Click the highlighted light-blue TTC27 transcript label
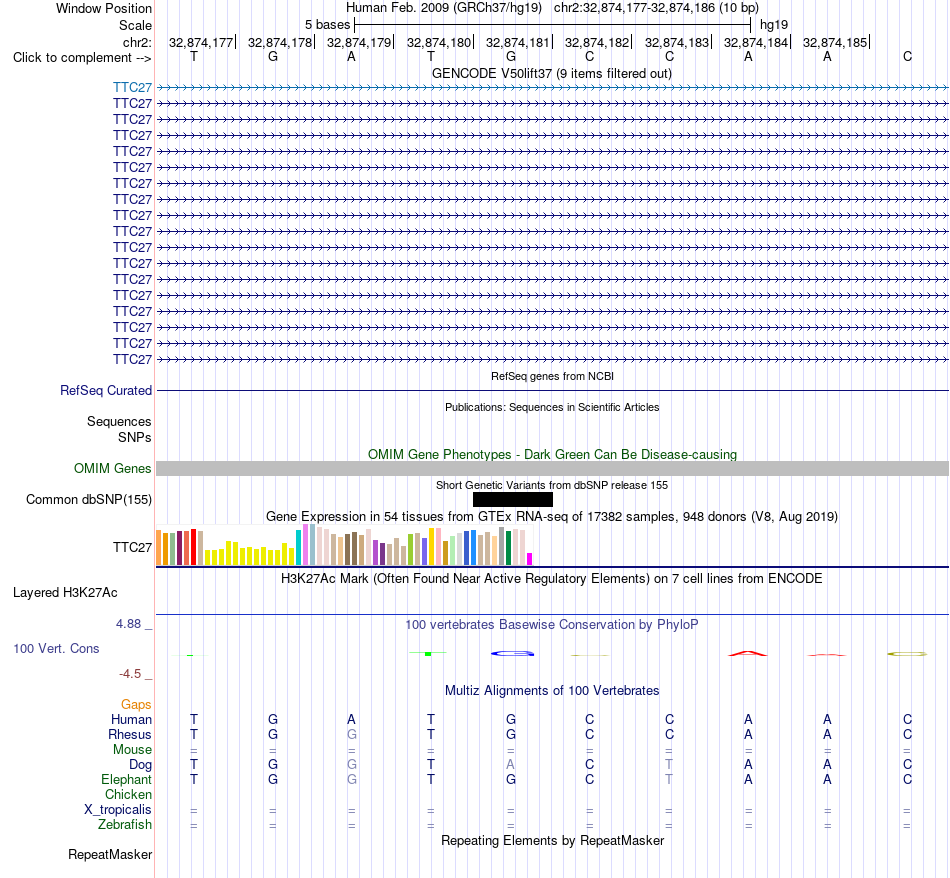 coord(132,87)
